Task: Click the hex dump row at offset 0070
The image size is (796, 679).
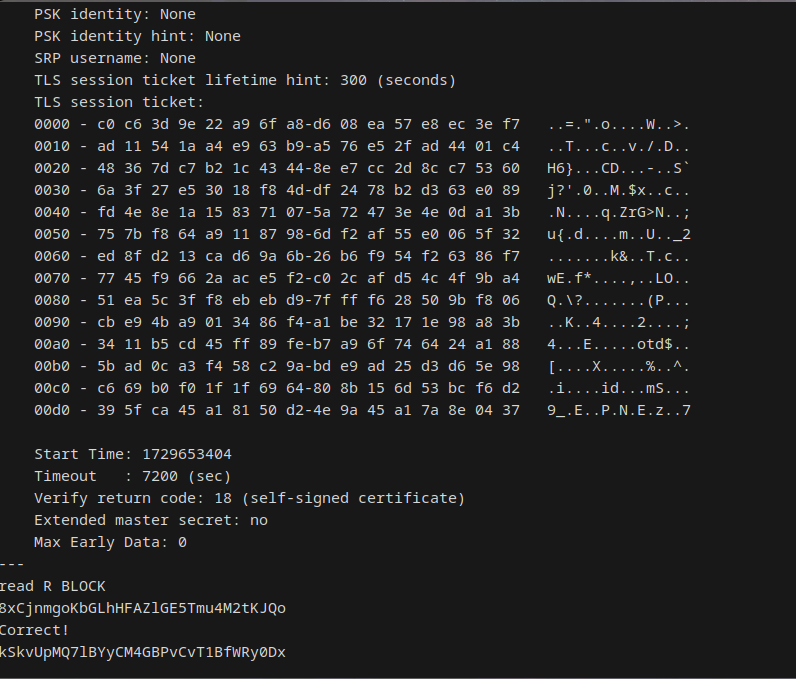Action: 276,278
